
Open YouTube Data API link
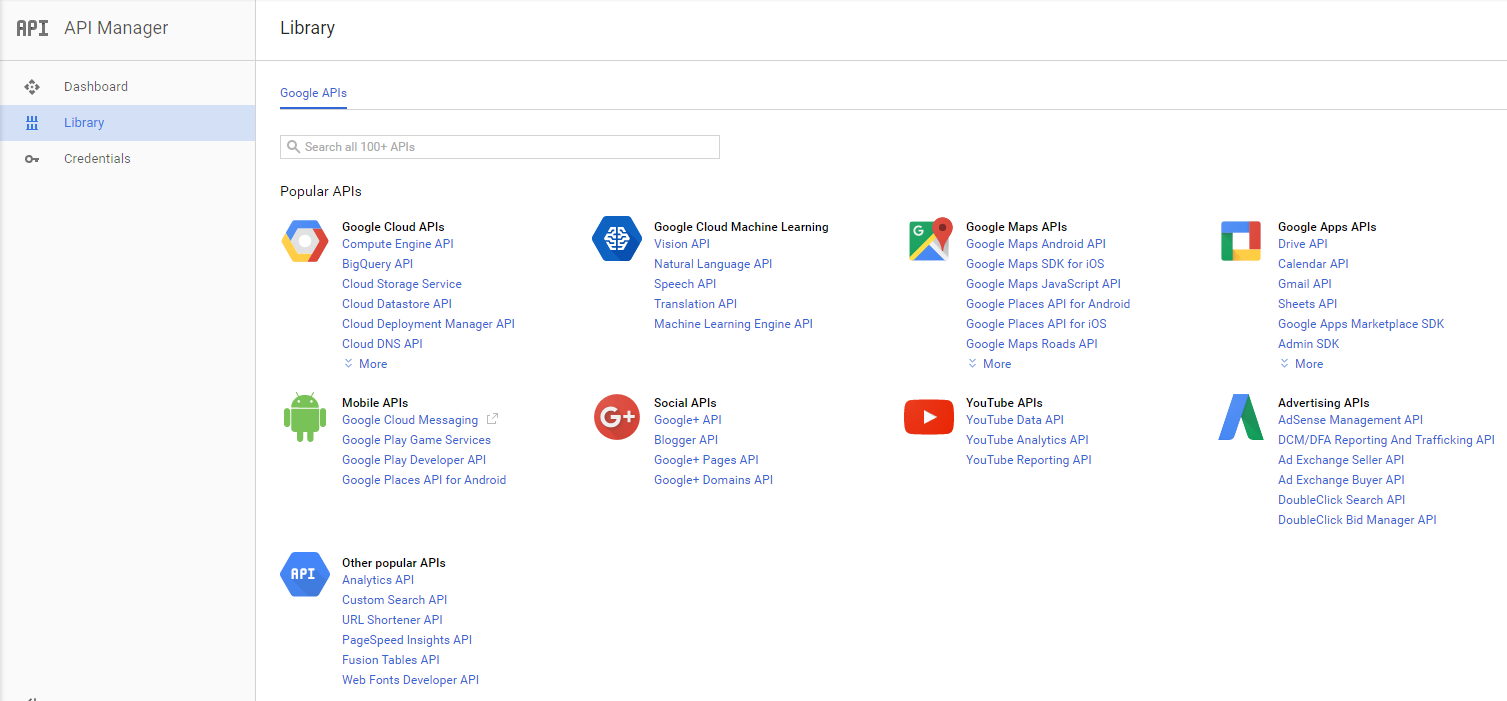[1015, 420]
